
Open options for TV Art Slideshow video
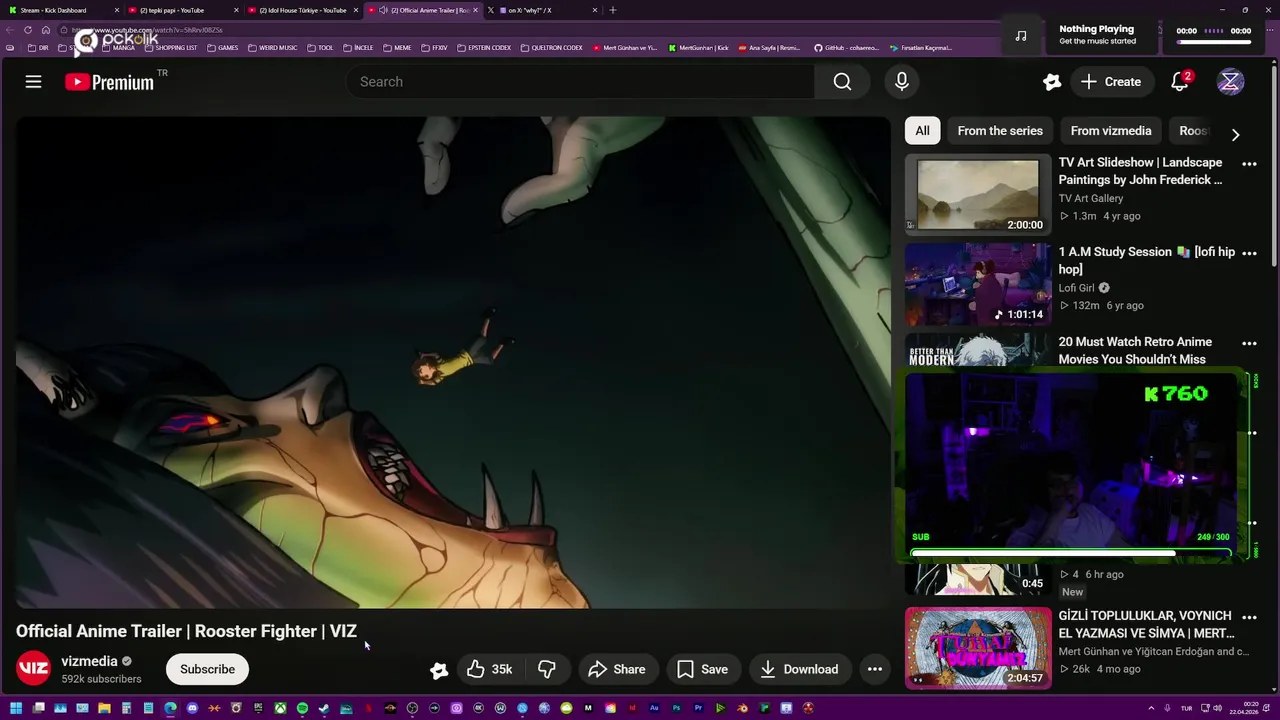click(x=1249, y=163)
